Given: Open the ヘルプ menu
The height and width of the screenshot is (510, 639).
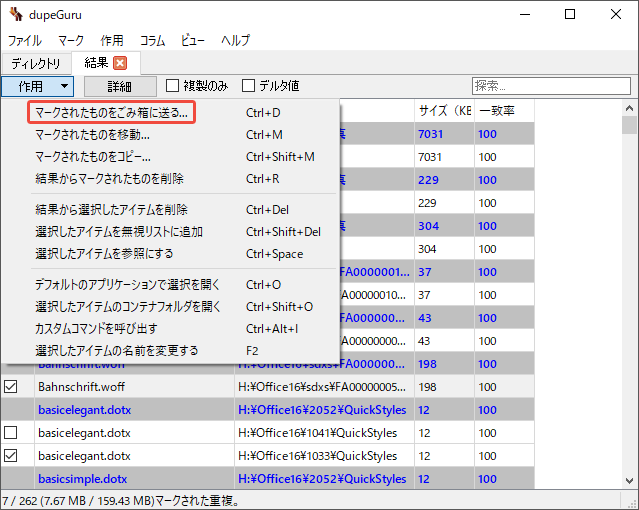Looking at the screenshot, I should coord(236,40).
